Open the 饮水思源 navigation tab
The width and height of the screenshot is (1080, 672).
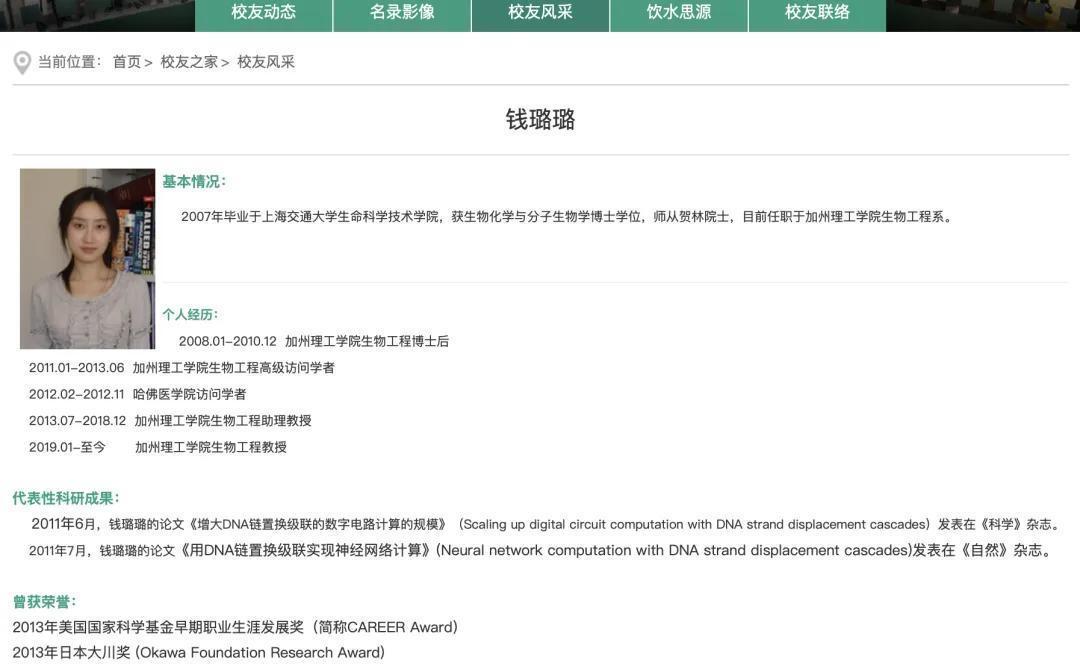coord(678,13)
